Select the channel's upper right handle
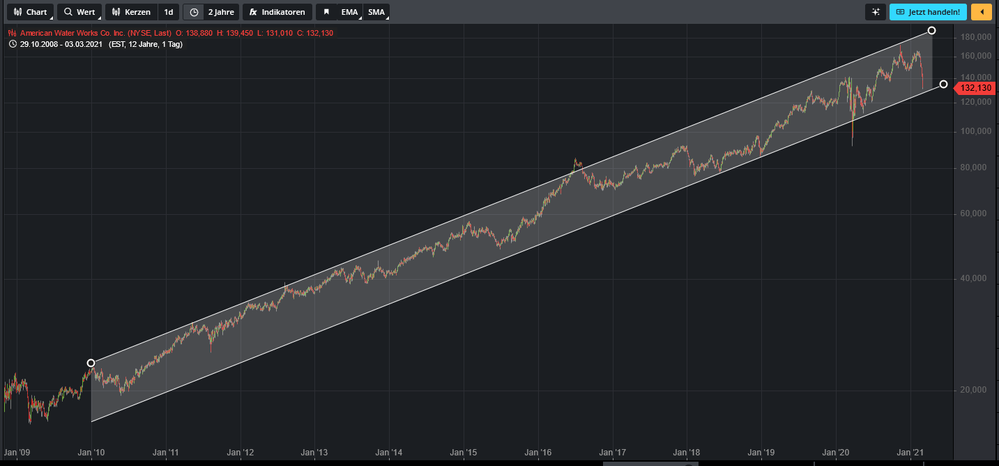The image size is (999, 466). coord(931,31)
